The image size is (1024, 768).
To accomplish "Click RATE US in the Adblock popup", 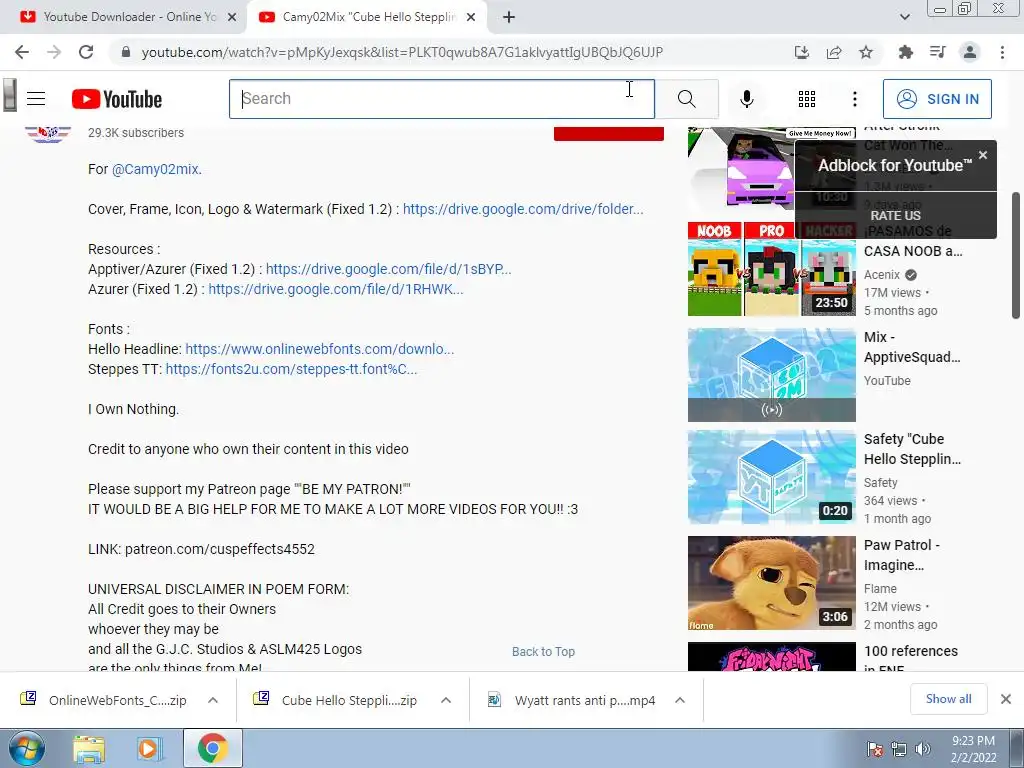I will [895, 216].
